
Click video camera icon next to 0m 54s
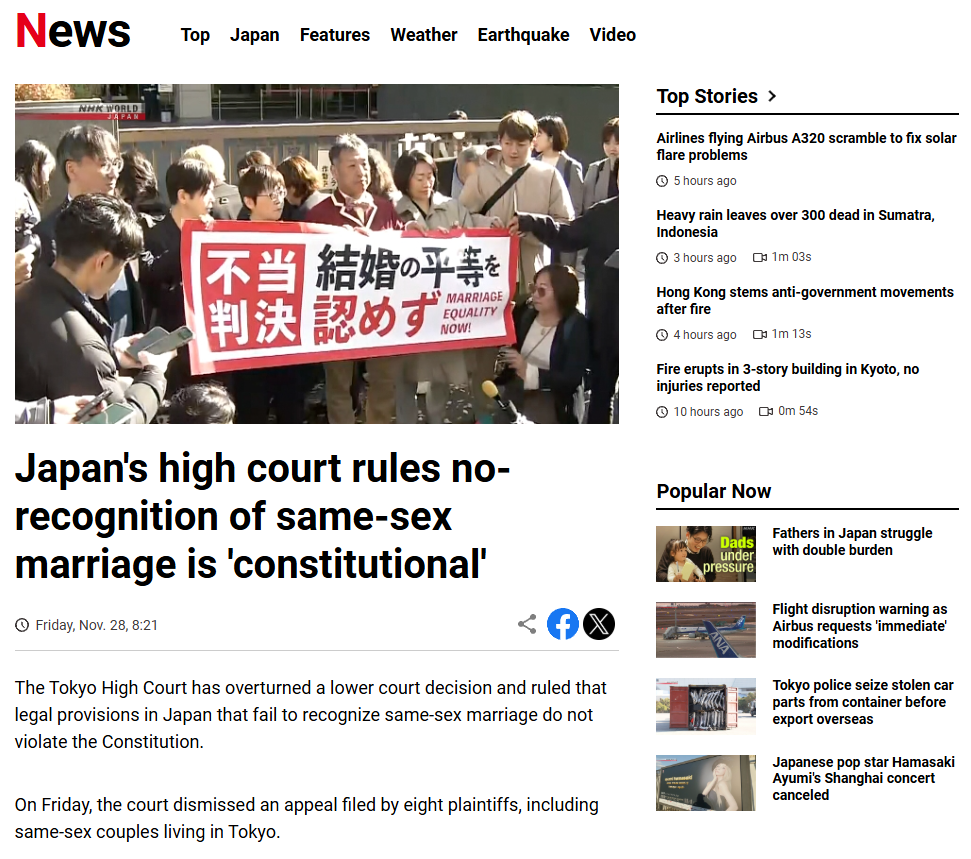(766, 411)
